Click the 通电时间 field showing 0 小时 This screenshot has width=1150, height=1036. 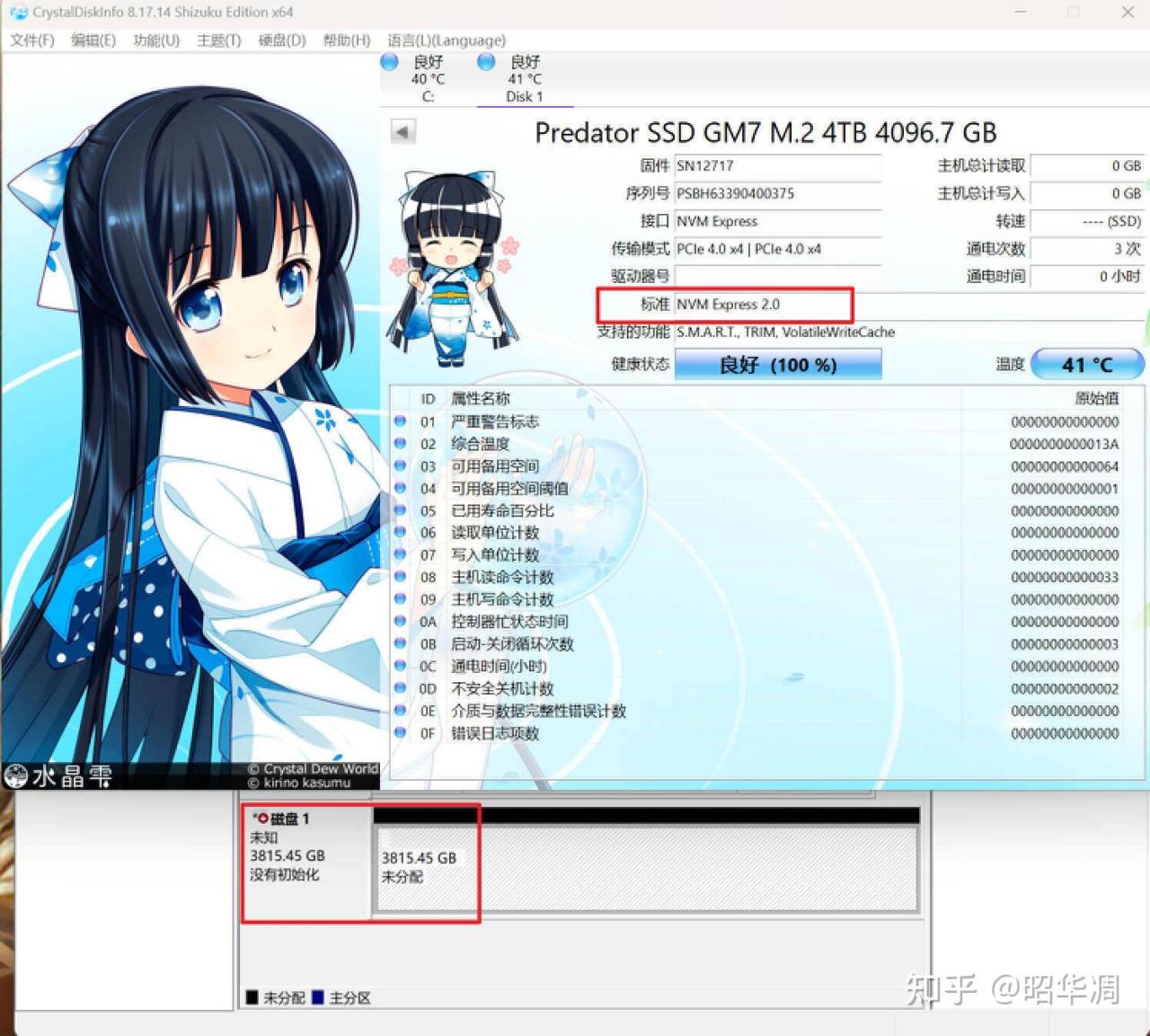point(1087,277)
